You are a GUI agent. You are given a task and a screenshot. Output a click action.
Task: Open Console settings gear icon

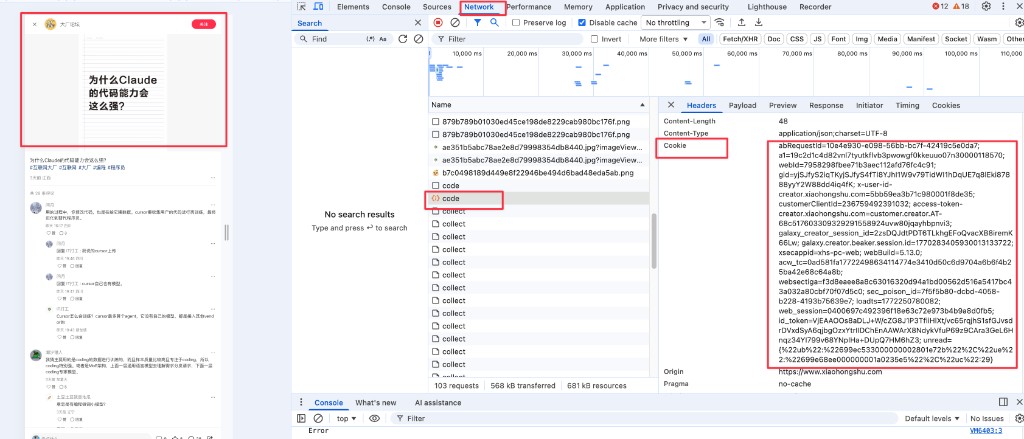1019,418
